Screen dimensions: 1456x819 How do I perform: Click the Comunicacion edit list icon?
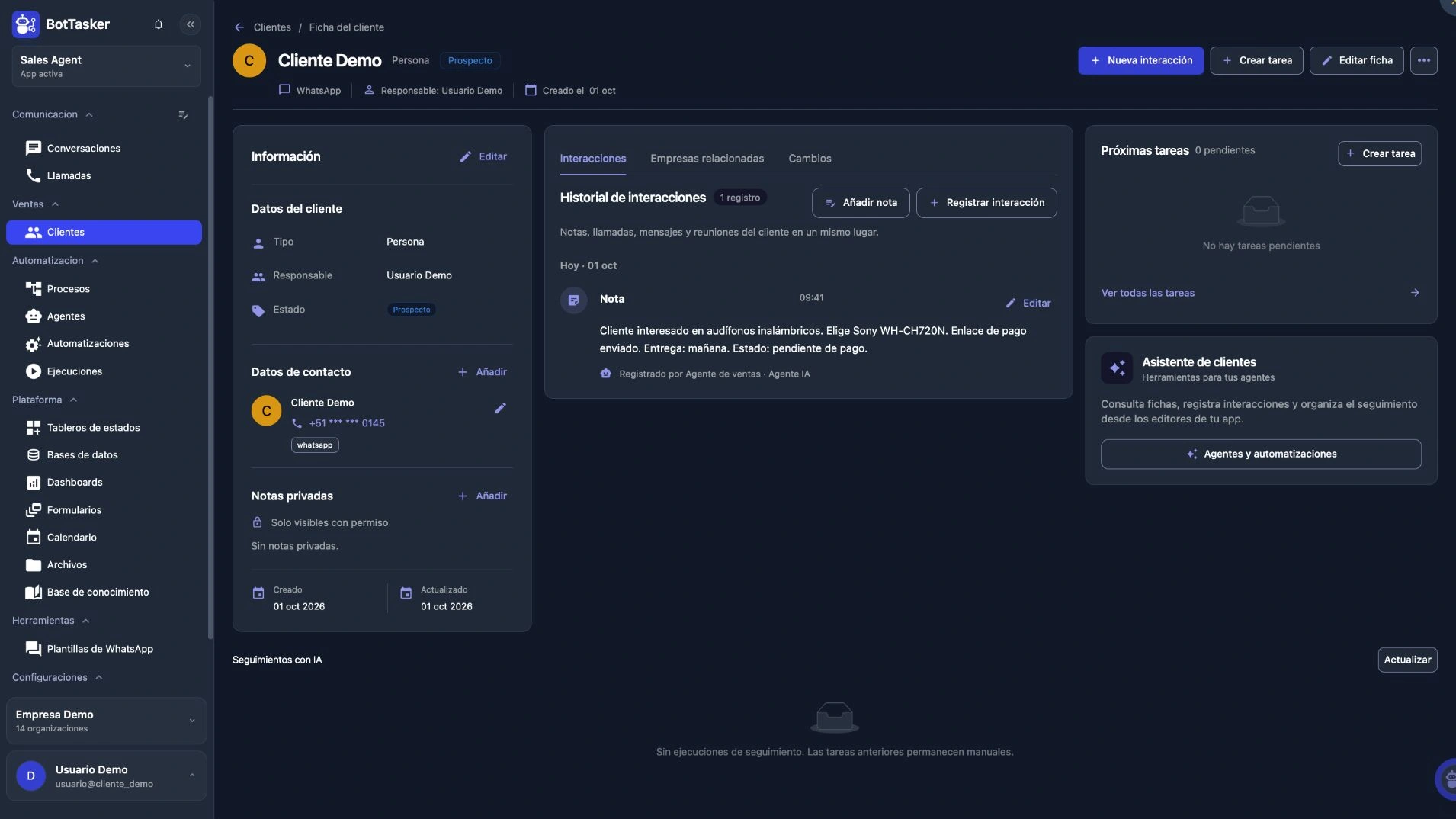pyautogui.click(x=184, y=115)
